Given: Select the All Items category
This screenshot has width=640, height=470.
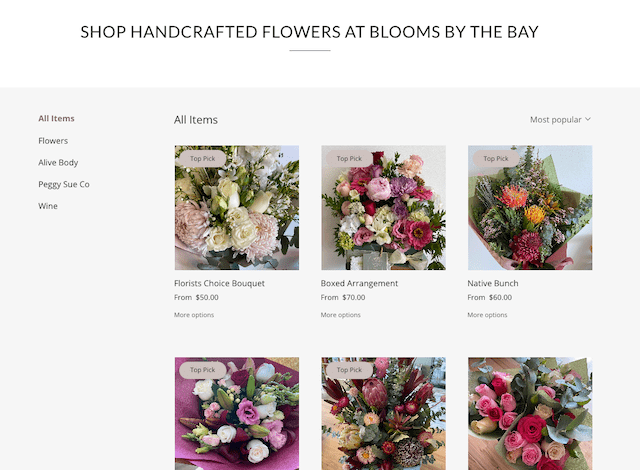Looking at the screenshot, I should (x=56, y=119).
